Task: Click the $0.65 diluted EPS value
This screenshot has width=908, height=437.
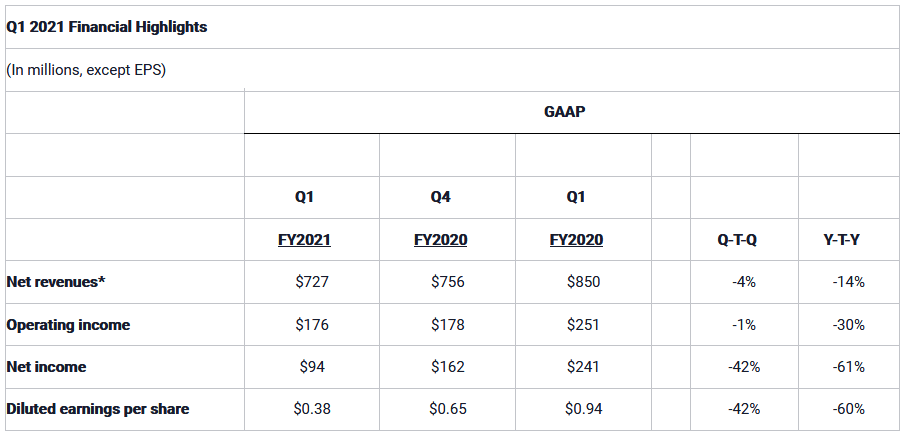Action: tap(448, 409)
